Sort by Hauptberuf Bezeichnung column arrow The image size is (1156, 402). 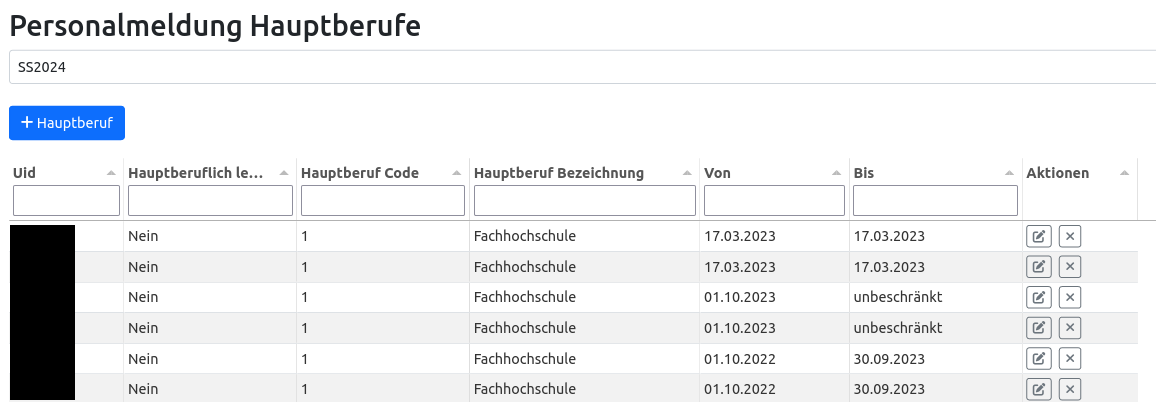coord(687,173)
